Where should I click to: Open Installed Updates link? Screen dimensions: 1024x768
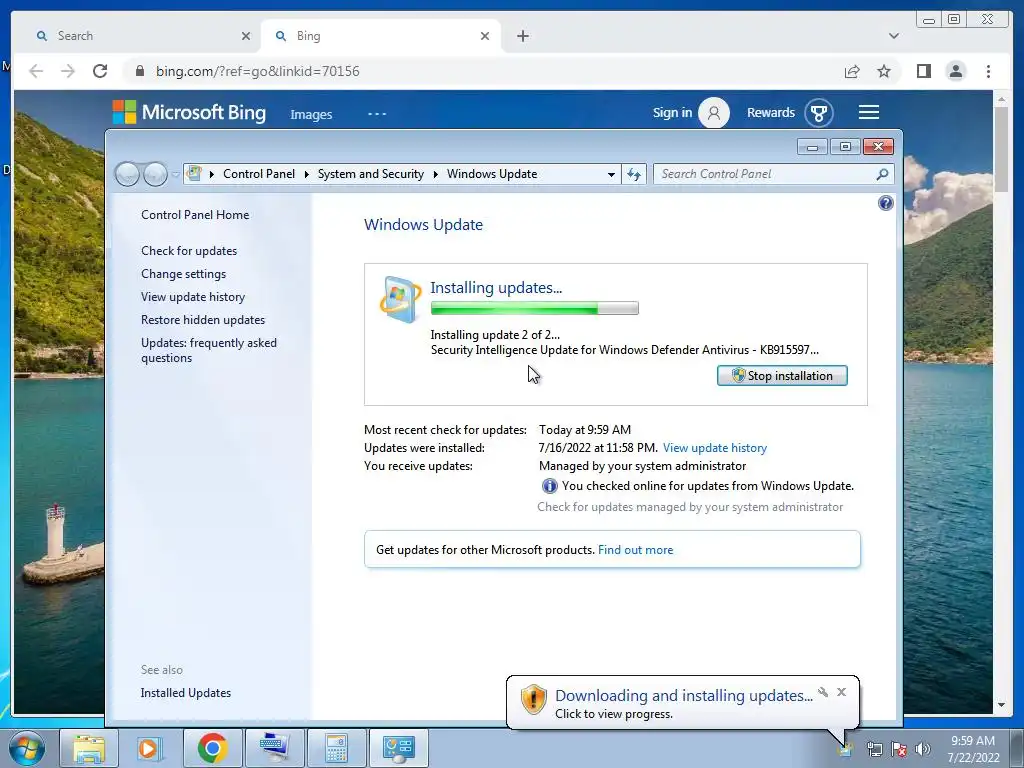pyautogui.click(x=185, y=693)
